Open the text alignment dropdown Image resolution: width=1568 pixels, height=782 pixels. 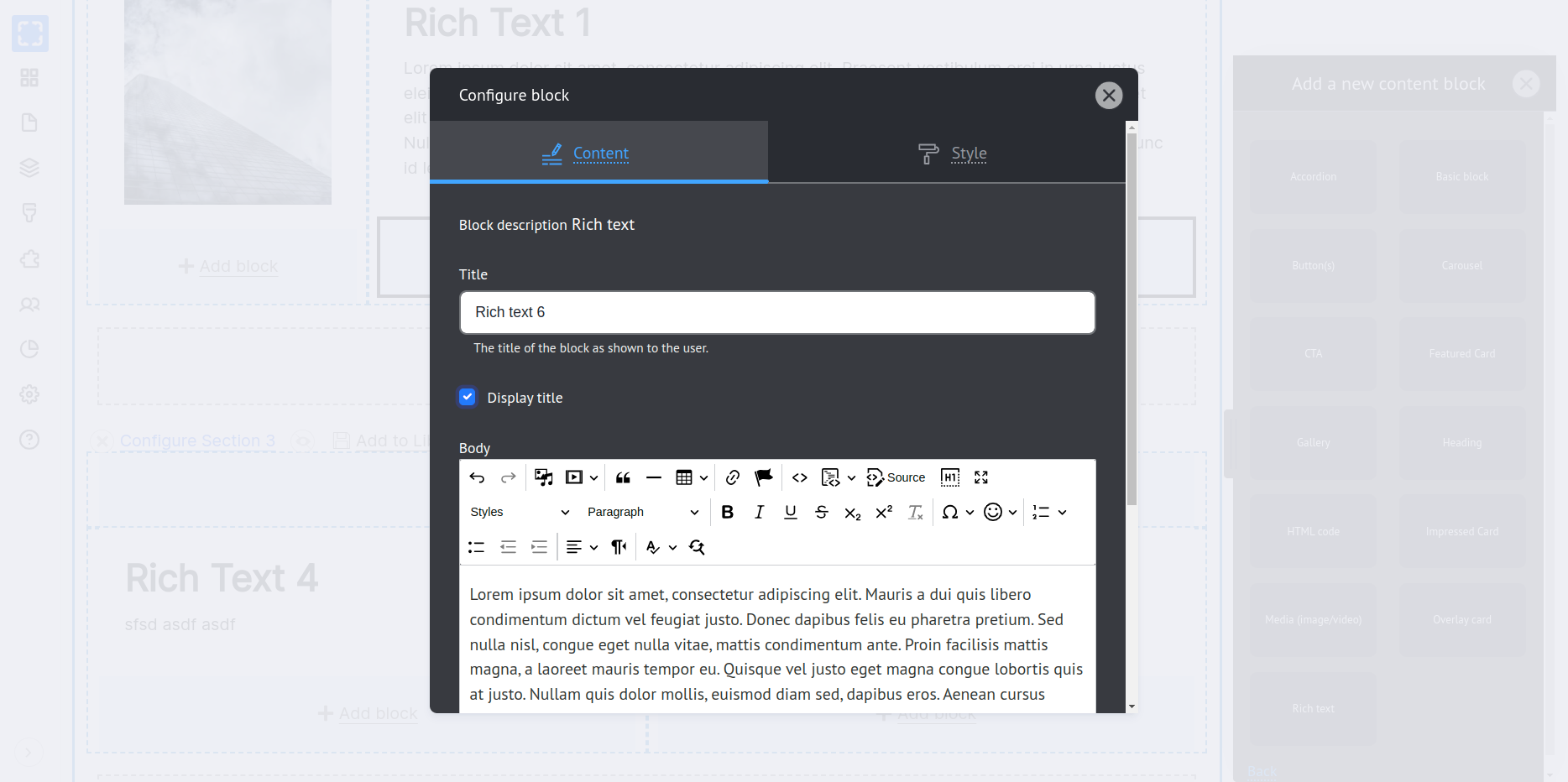pyautogui.click(x=582, y=547)
